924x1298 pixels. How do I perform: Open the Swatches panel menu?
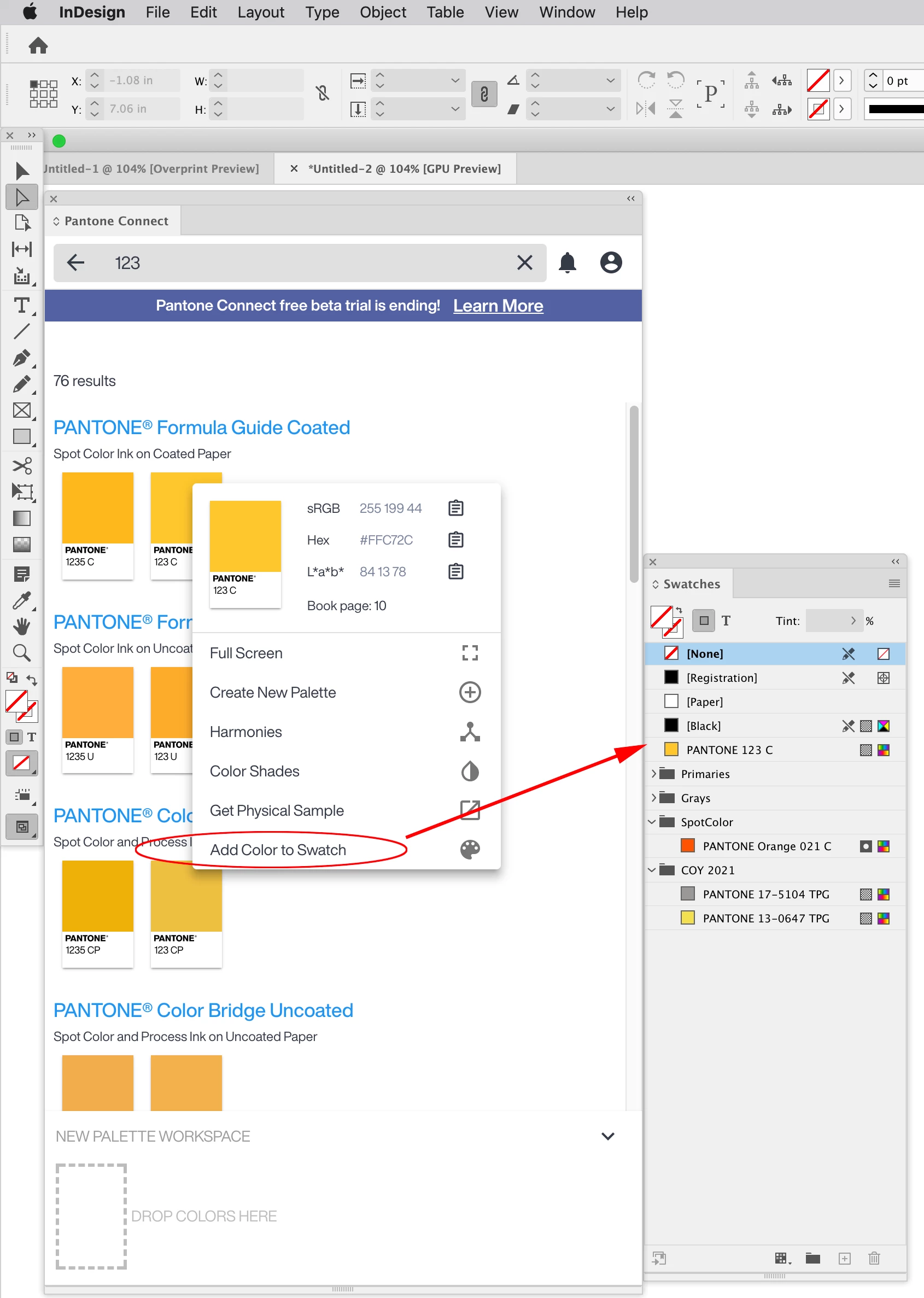tap(894, 584)
